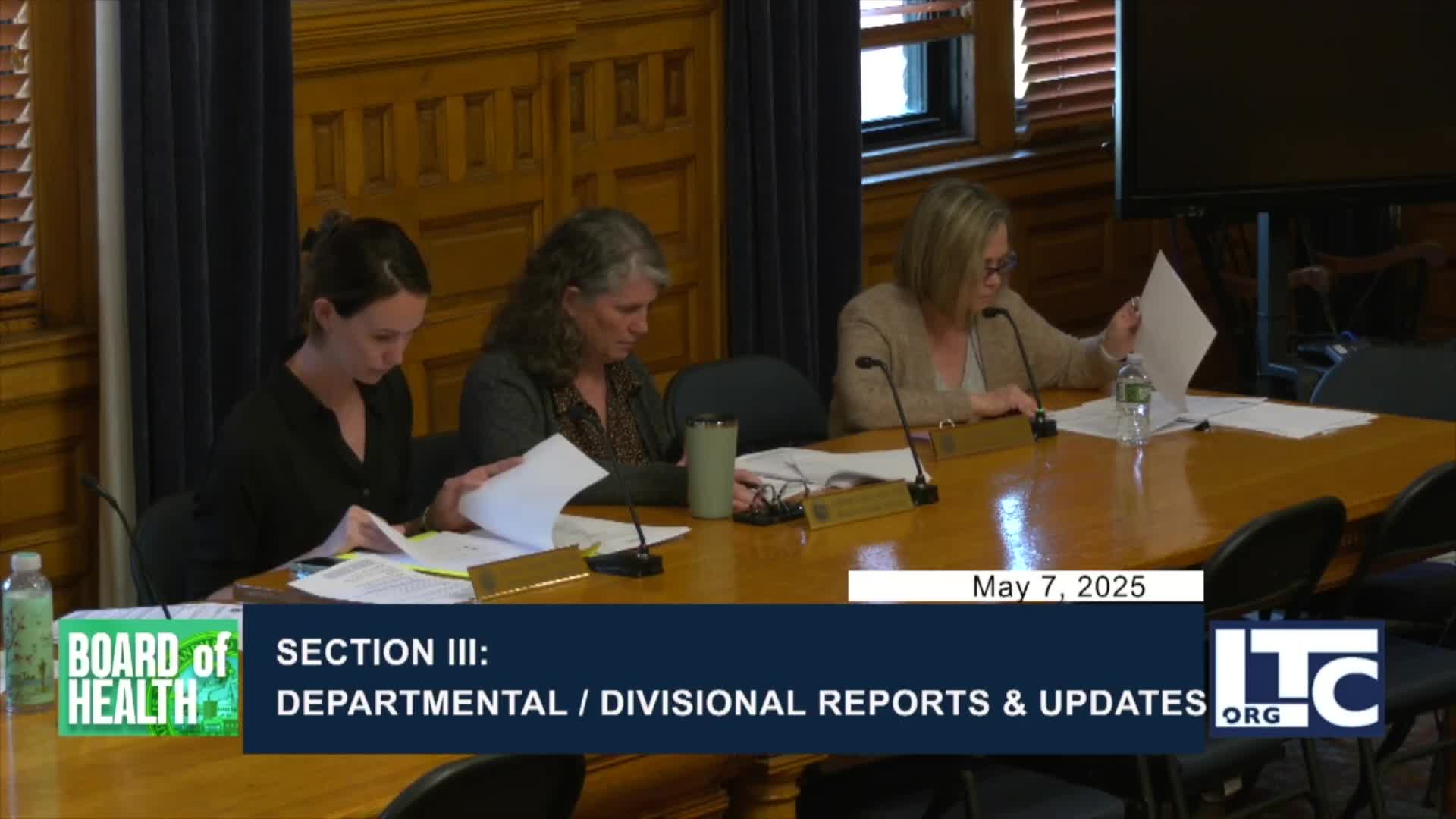Click the gold nameplate in front of the woman in tan
This screenshot has width=1456, height=819.
980,438
